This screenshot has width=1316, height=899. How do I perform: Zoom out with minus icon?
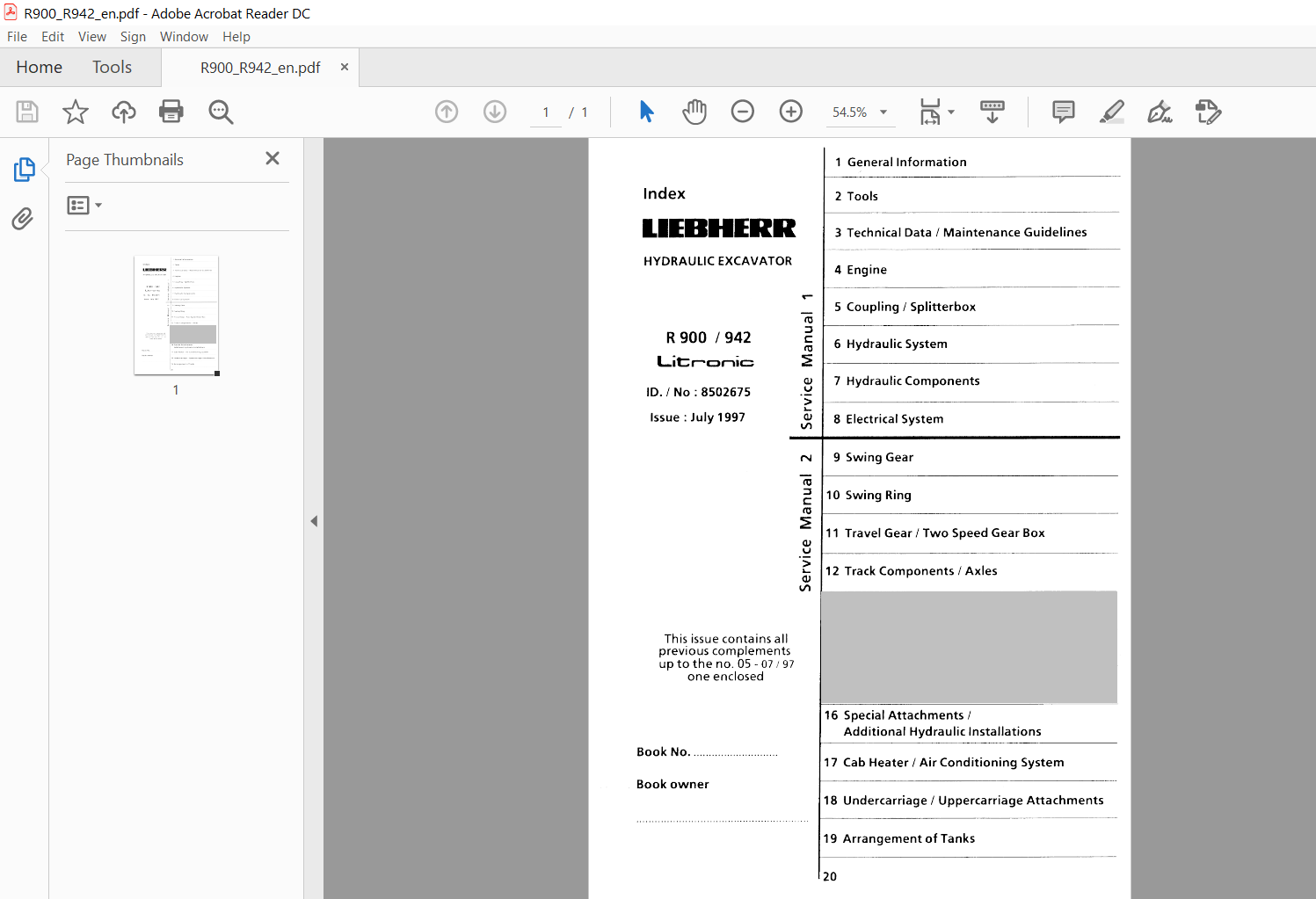pos(743,112)
